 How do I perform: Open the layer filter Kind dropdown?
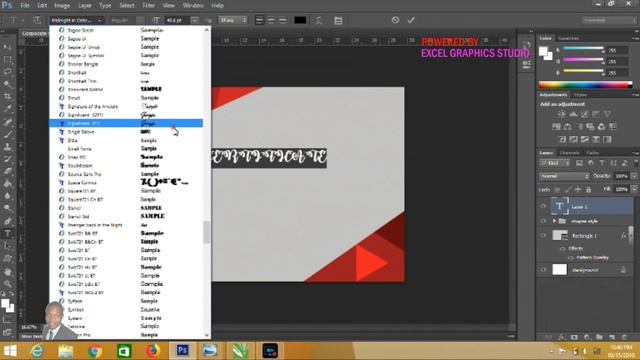tap(555, 163)
